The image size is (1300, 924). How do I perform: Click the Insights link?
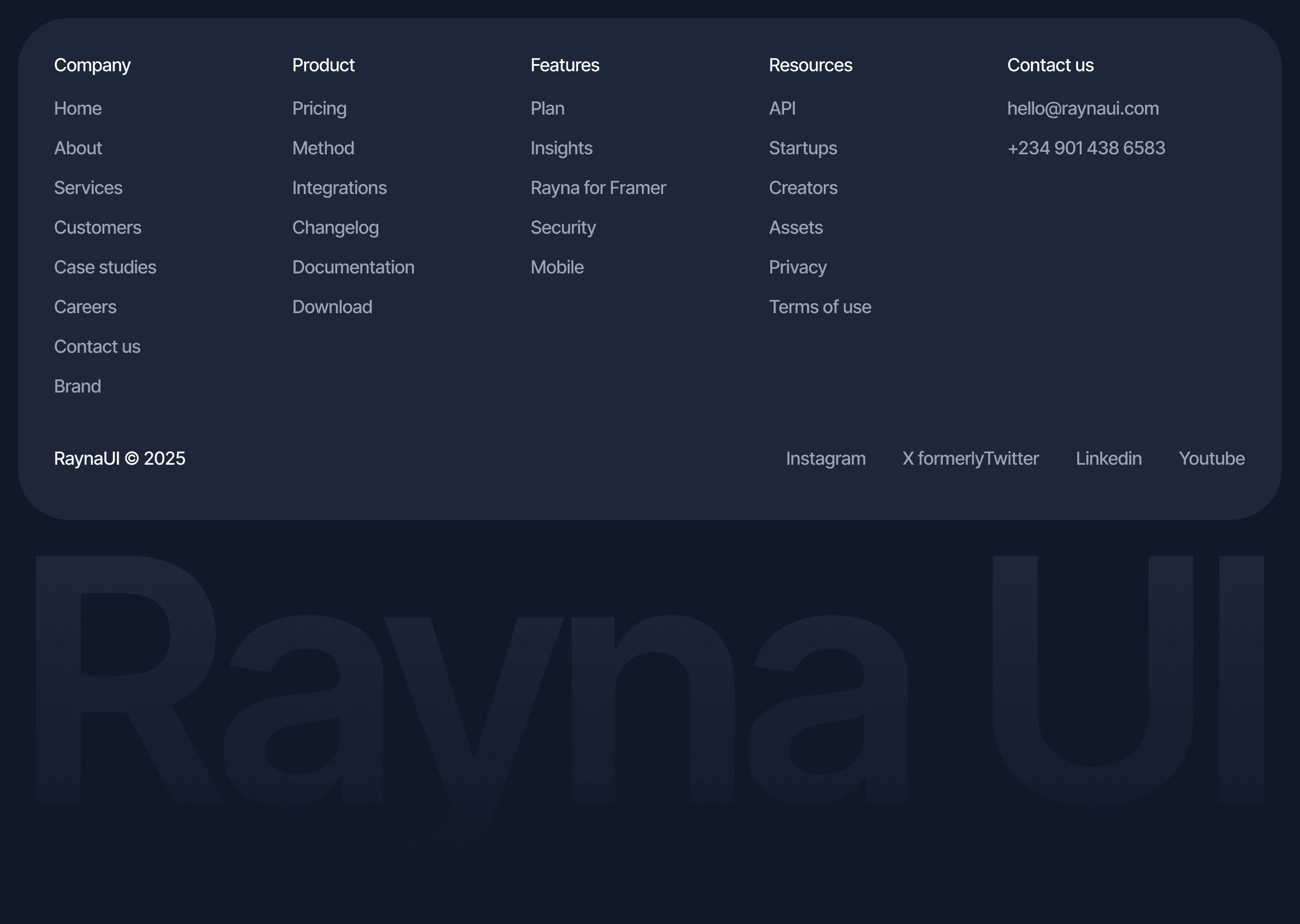coord(561,148)
